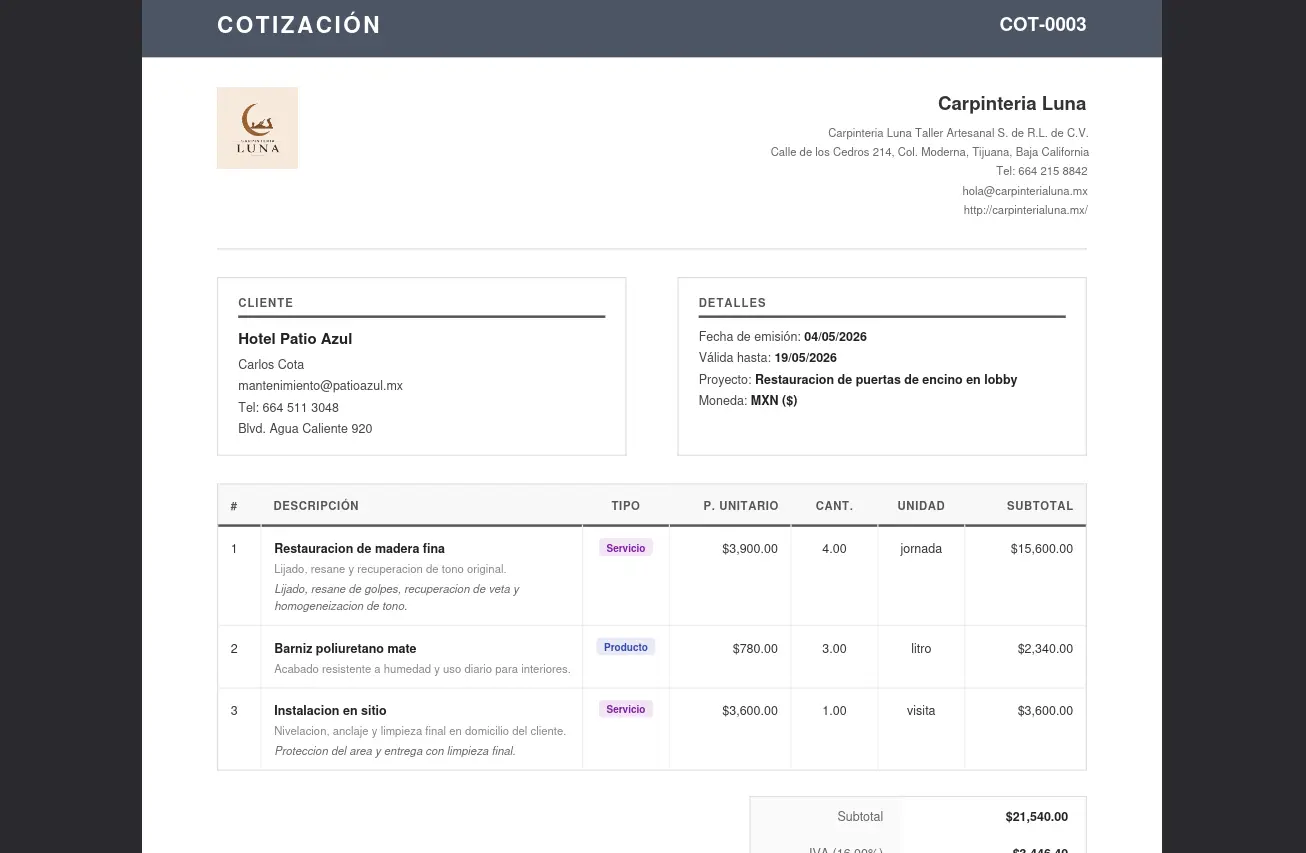Click the CLIENTE section heading
Viewport: 1306px width, 853px height.
coord(266,303)
